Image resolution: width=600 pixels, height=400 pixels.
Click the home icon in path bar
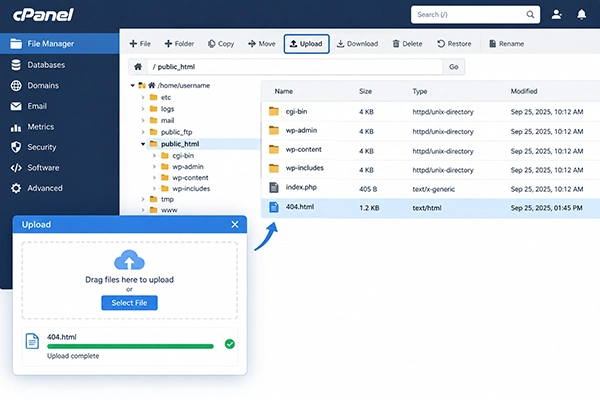138,67
